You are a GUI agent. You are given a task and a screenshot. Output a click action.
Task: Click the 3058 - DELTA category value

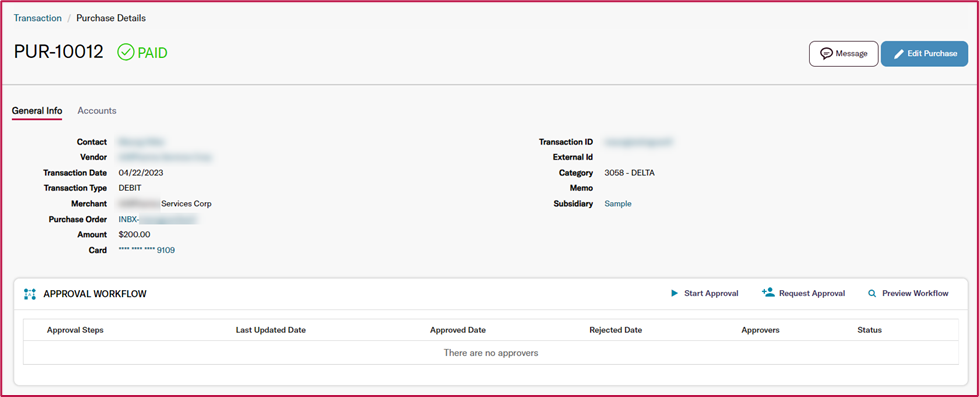pyautogui.click(x=630, y=173)
